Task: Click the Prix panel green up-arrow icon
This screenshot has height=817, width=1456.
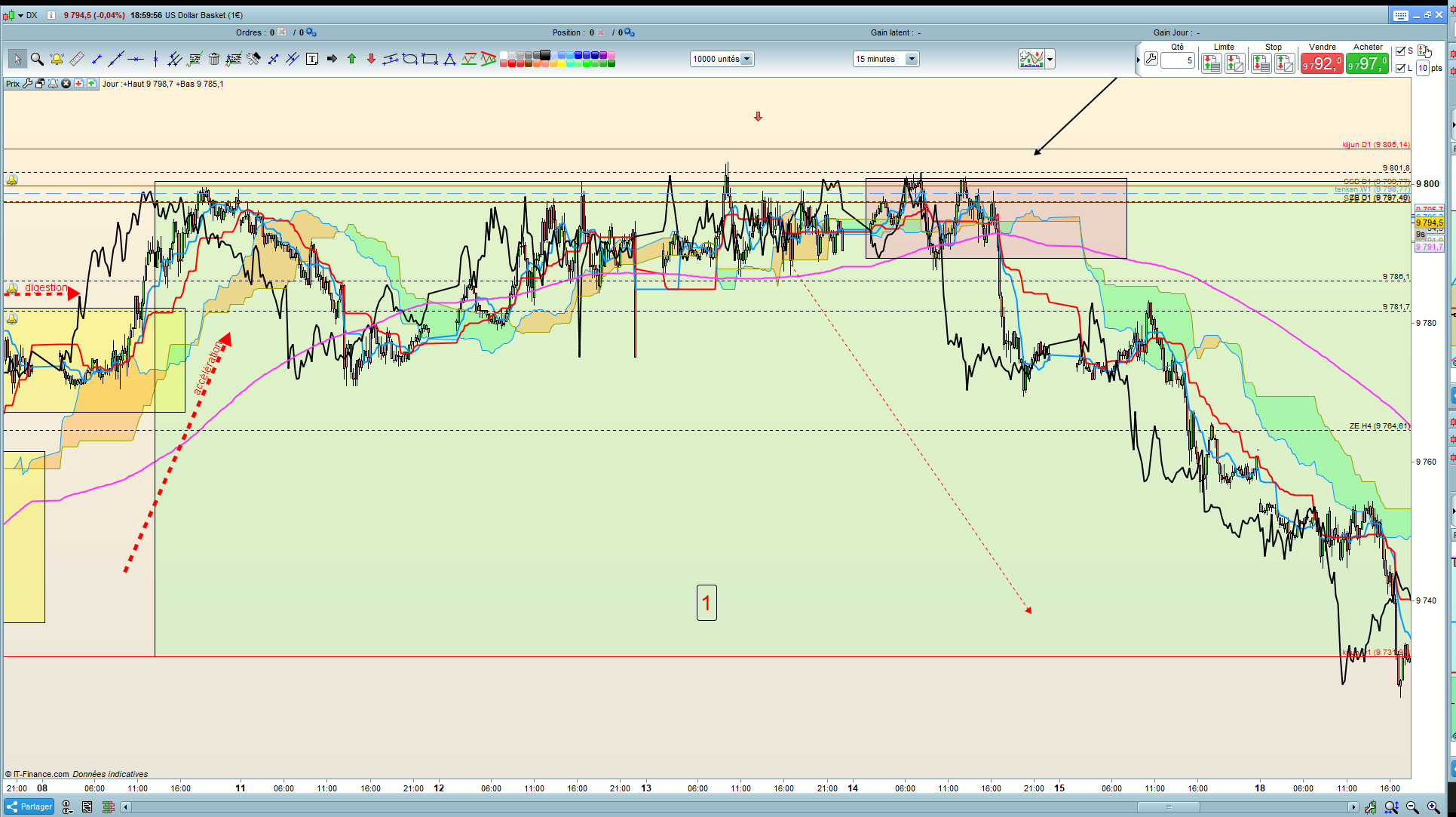Action: click(x=91, y=84)
